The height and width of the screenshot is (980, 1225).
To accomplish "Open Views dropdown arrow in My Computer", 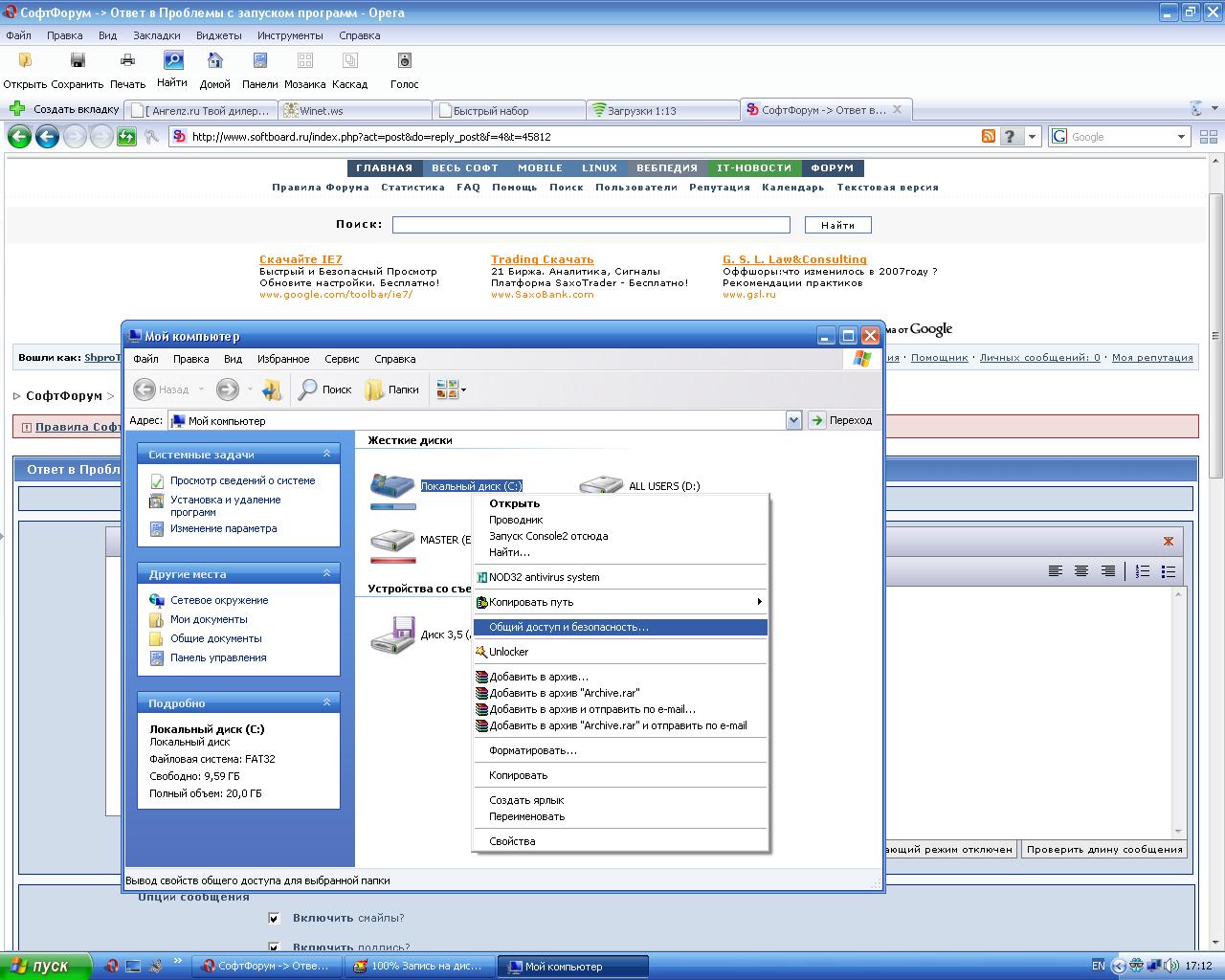I will coord(463,390).
